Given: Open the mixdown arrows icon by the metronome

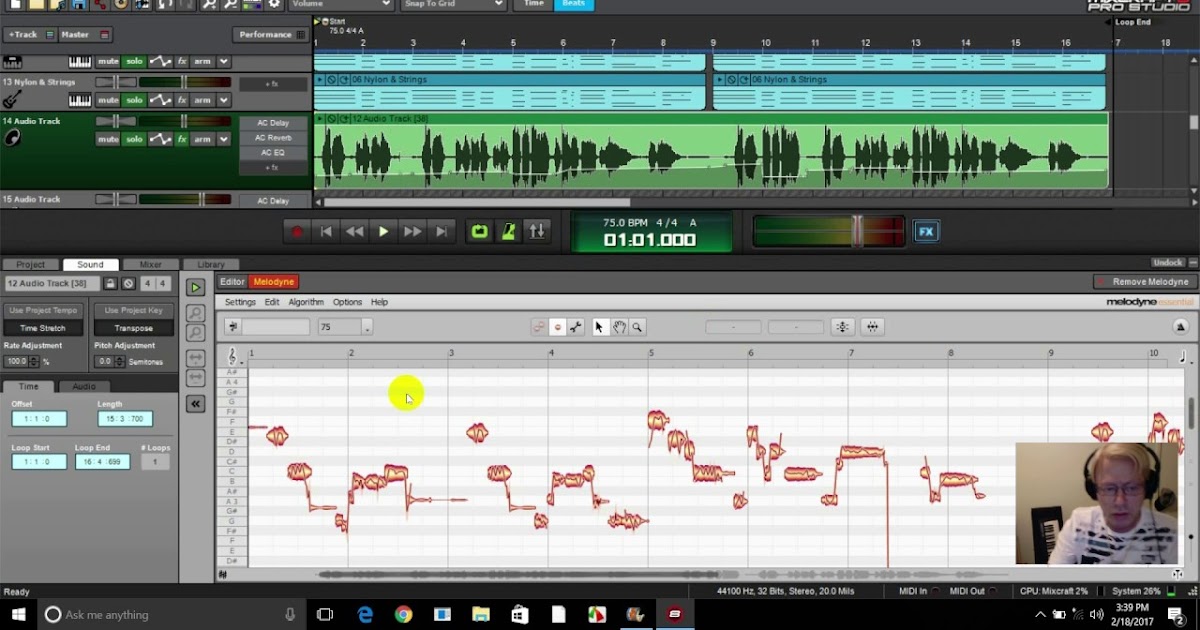Looking at the screenshot, I should click(537, 232).
